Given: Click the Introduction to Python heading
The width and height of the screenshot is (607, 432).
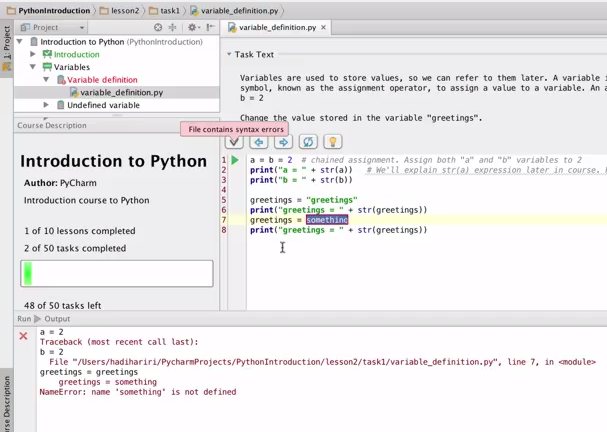Looking at the screenshot, I should (x=113, y=161).
